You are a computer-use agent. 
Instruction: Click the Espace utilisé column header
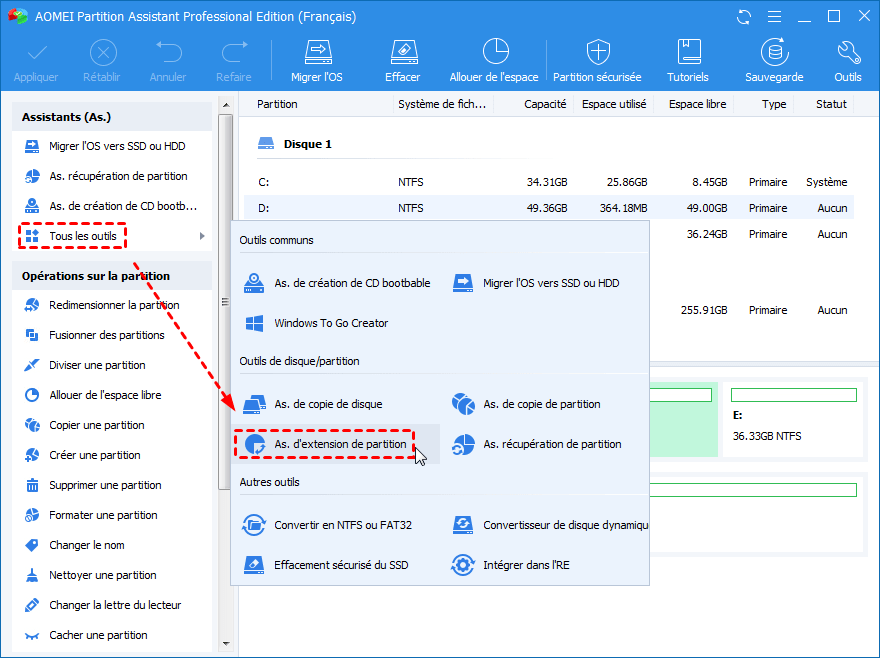coord(614,104)
